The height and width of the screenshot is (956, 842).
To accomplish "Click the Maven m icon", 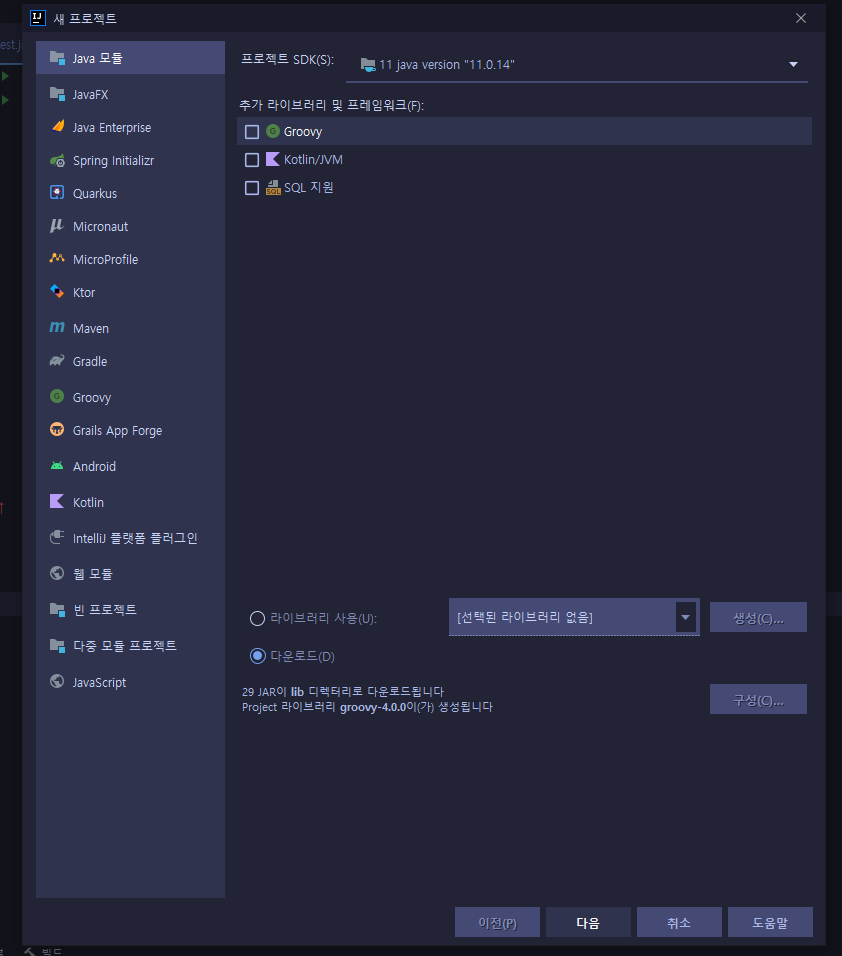I will 57,327.
